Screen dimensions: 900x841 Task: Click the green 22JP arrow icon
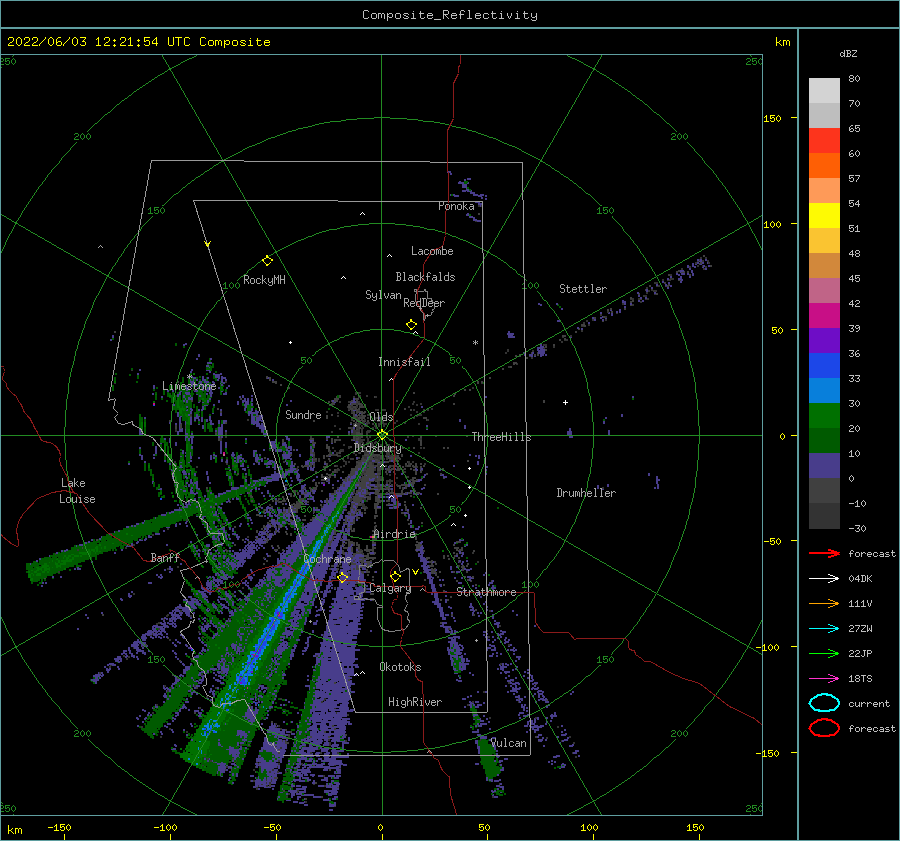click(824, 653)
